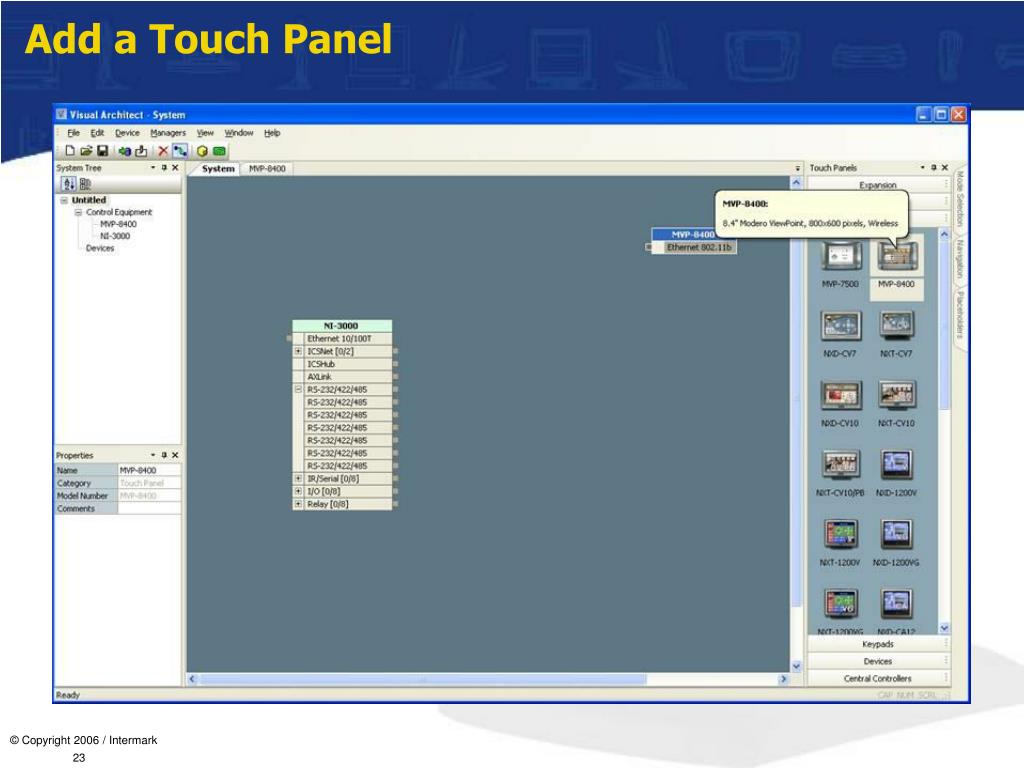Pick the NXT-1200V touch panel
1024x768 pixels.
[840, 534]
